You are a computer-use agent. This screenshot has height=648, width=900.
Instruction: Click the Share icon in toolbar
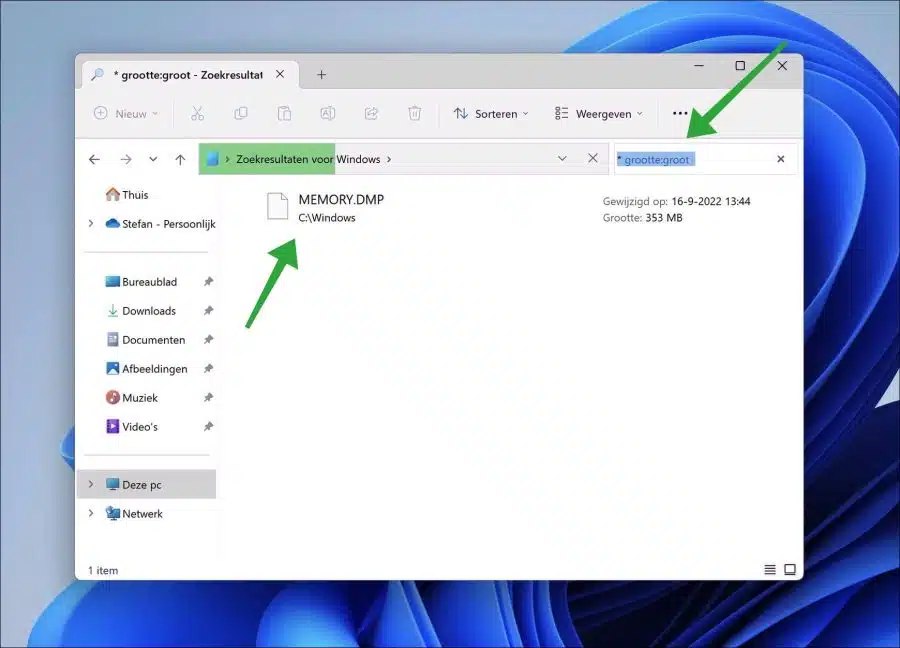[371, 114]
